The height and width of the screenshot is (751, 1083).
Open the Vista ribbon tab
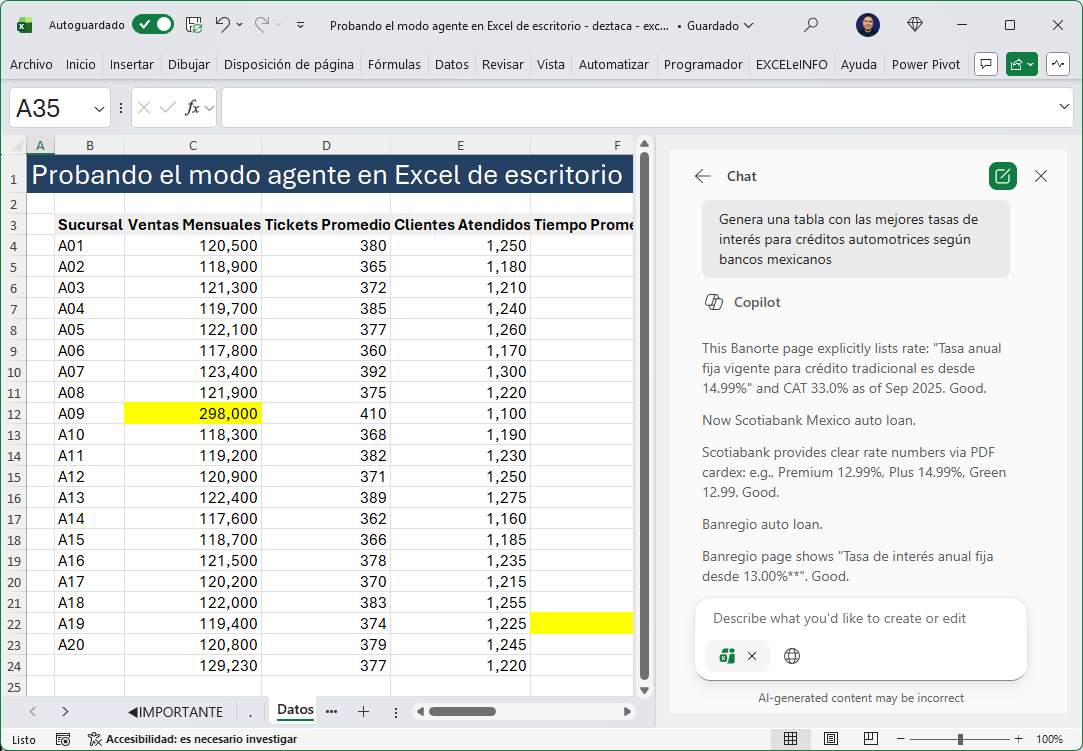tap(550, 64)
